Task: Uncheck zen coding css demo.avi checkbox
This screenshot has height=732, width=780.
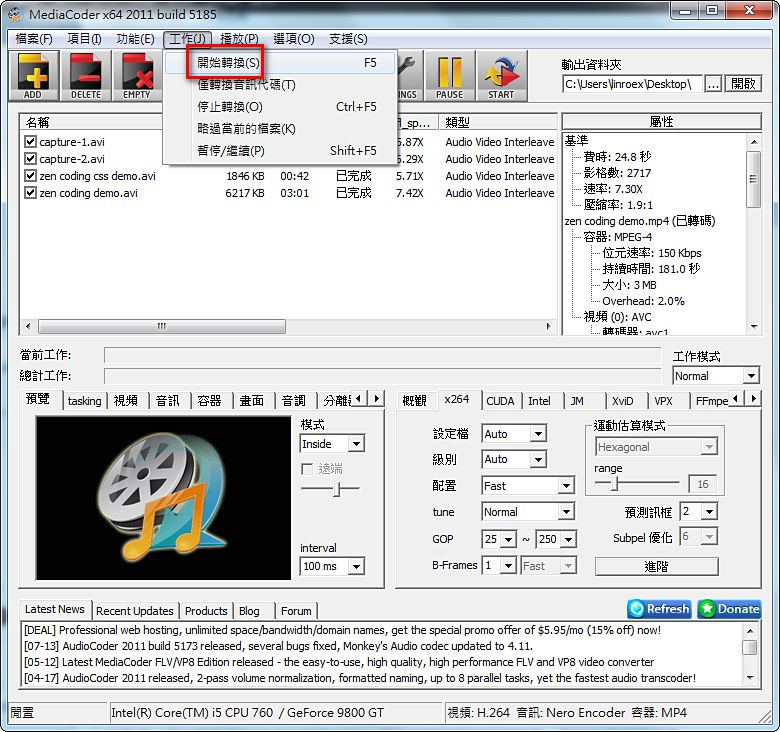Action: pos(30,176)
